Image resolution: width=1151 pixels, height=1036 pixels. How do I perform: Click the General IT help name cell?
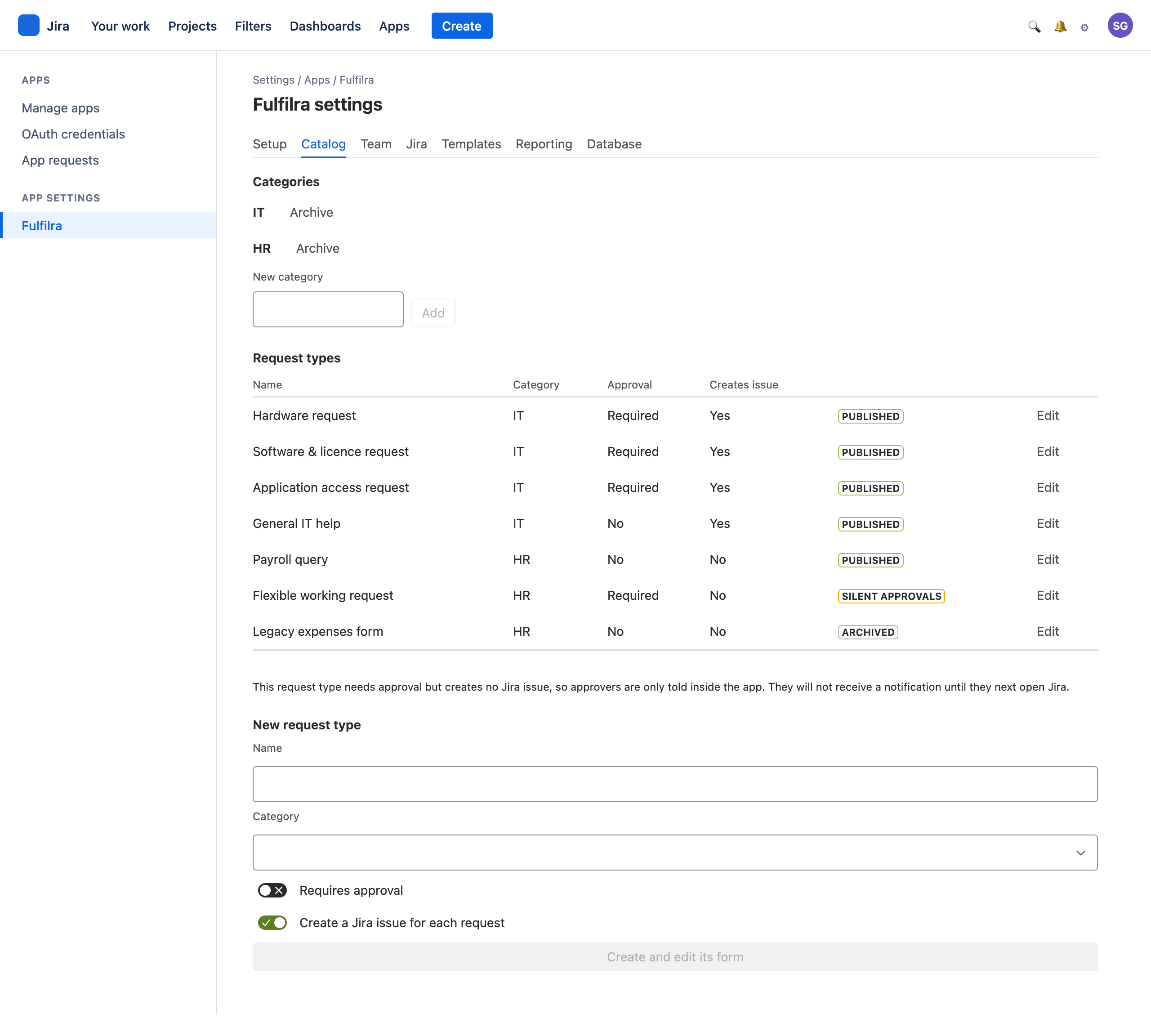pos(297,523)
